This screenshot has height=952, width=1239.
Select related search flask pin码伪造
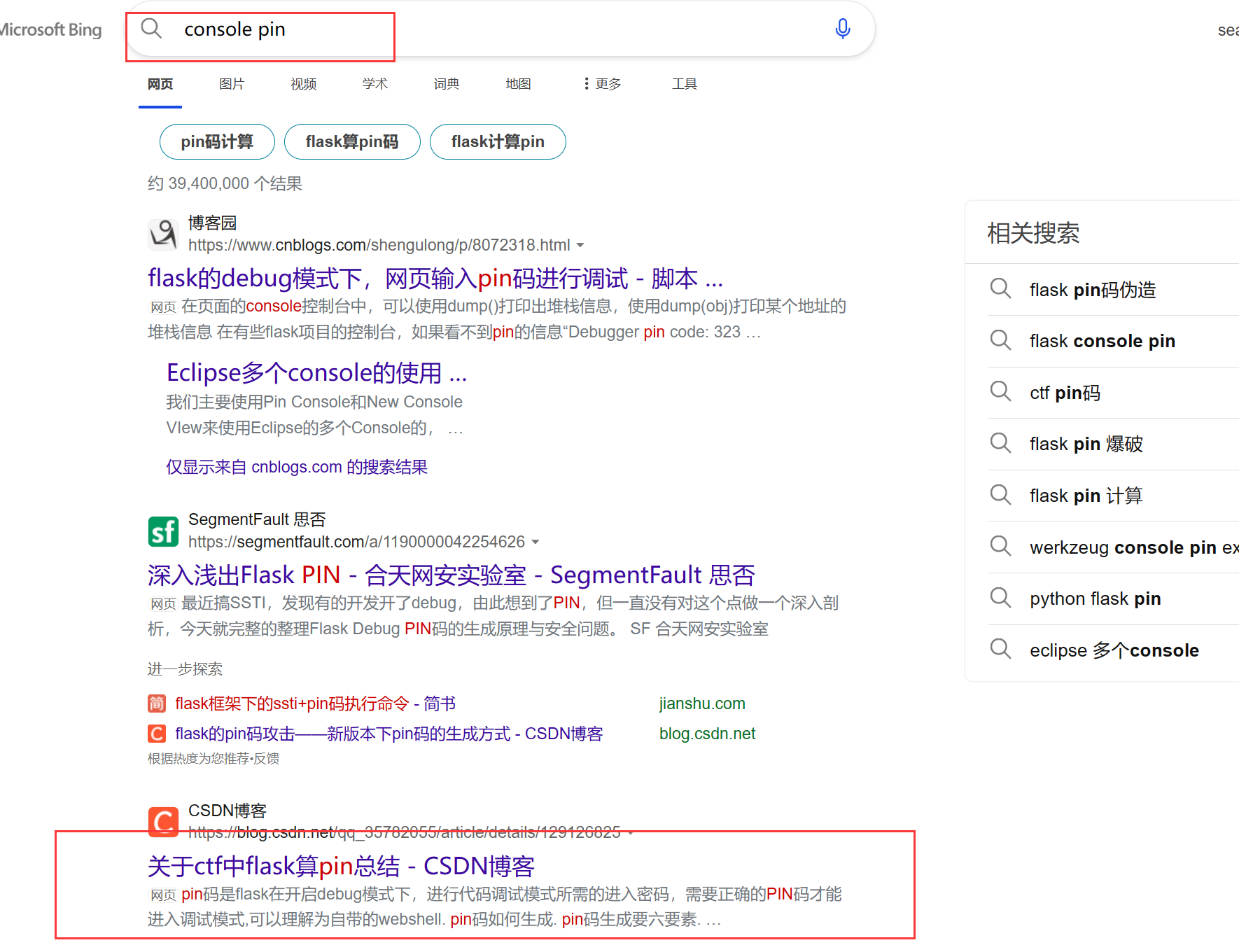tap(1093, 290)
